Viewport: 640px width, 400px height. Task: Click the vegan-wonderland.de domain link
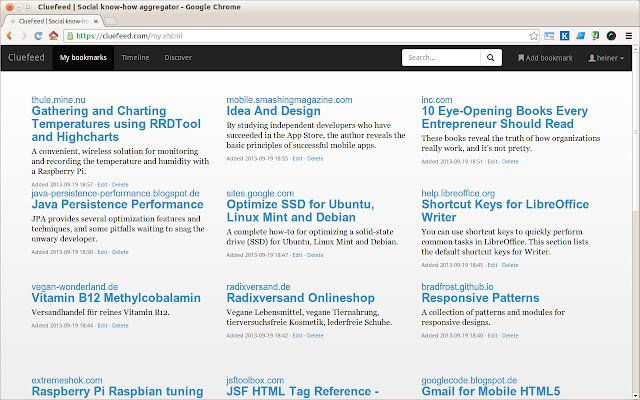75,287
